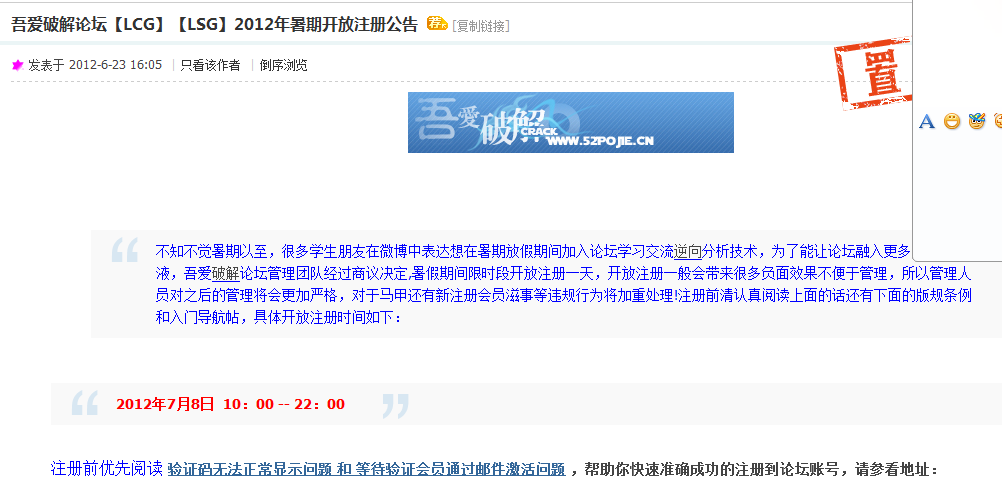This screenshot has height=485, width=1002.
Task: Click the partially hidden emoticon at panel edge
Action: 998,121
